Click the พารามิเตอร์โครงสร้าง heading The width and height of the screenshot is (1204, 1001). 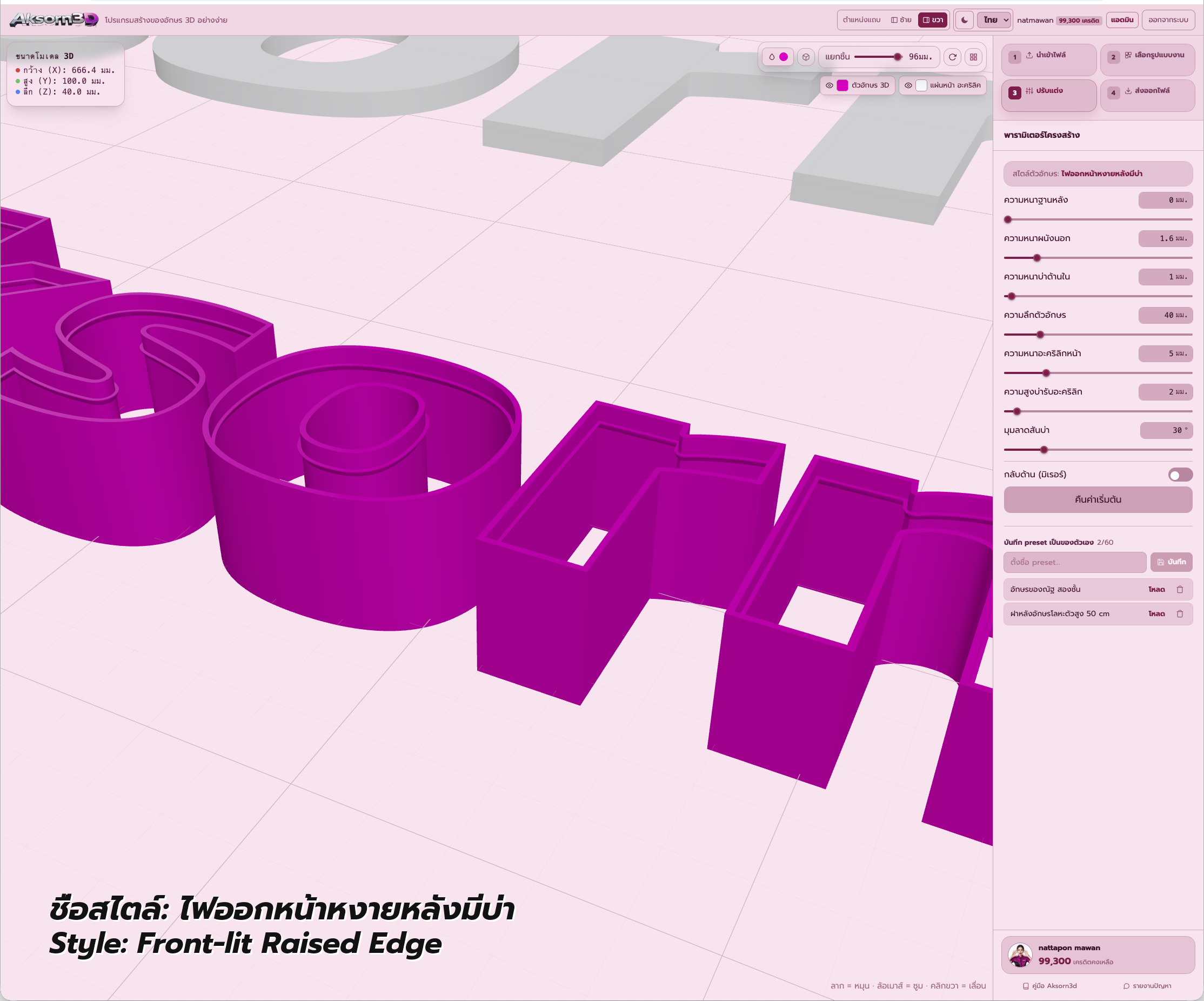pyautogui.click(x=1041, y=135)
